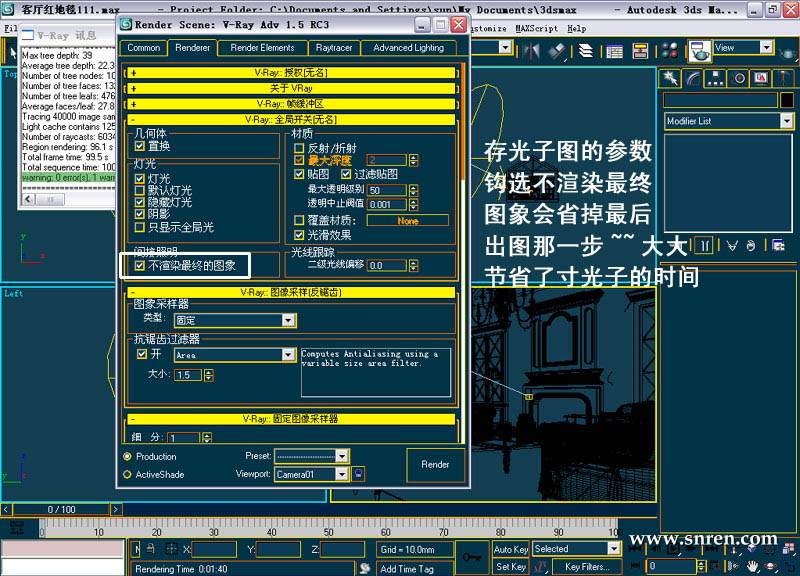The width and height of the screenshot is (800, 576).
Task: Switch to the Raytracer tab
Action: pyautogui.click(x=334, y=48)
